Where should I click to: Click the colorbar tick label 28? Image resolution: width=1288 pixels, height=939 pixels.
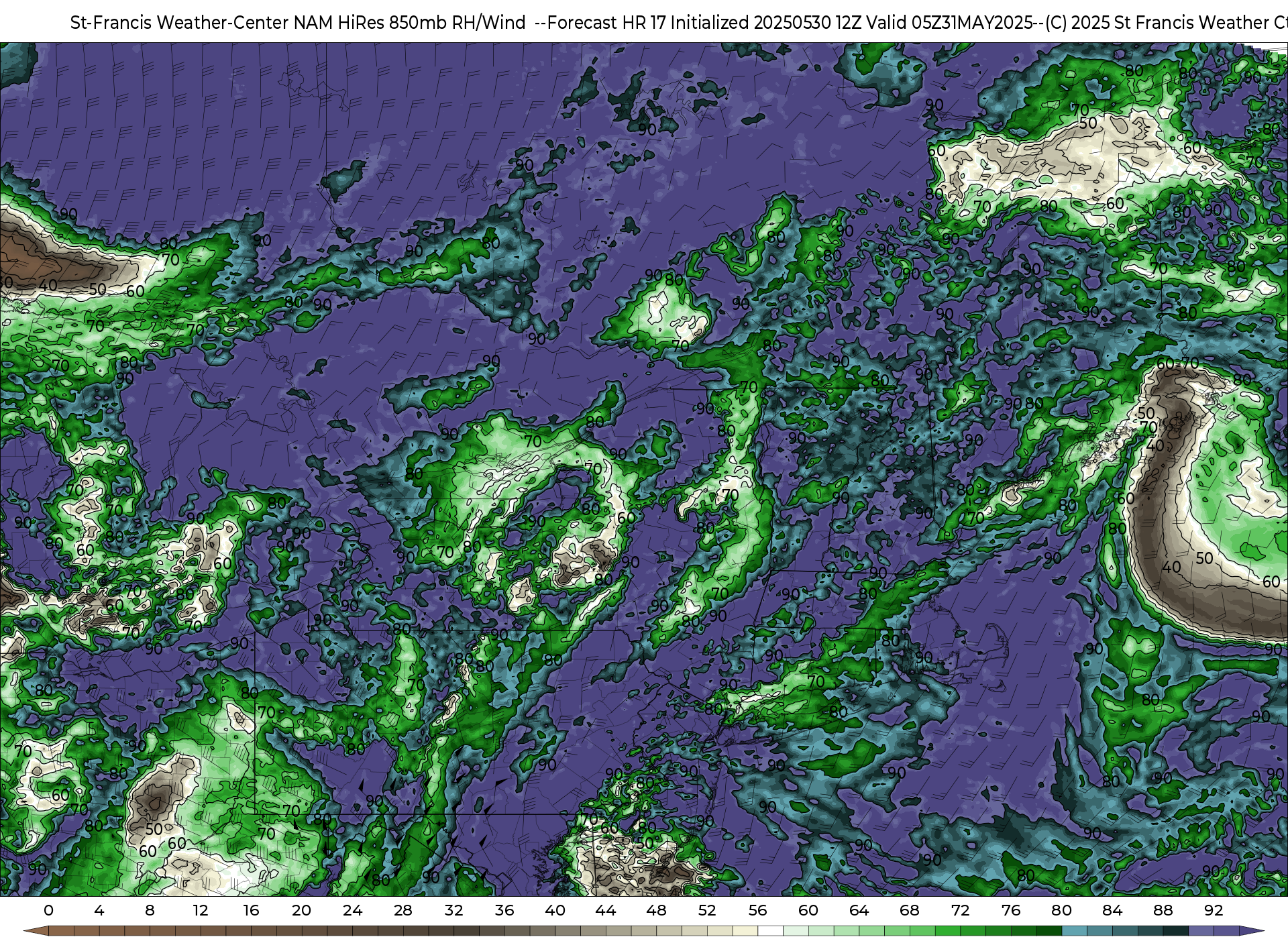point(403,910)
